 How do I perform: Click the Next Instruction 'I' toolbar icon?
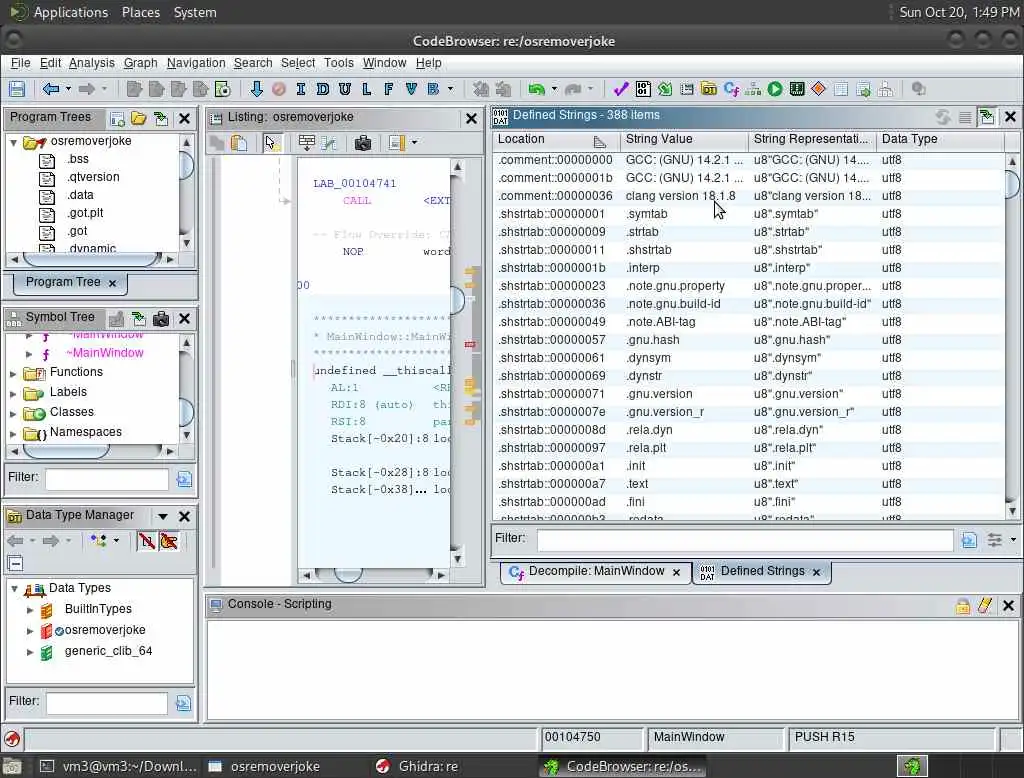[300, 89]
